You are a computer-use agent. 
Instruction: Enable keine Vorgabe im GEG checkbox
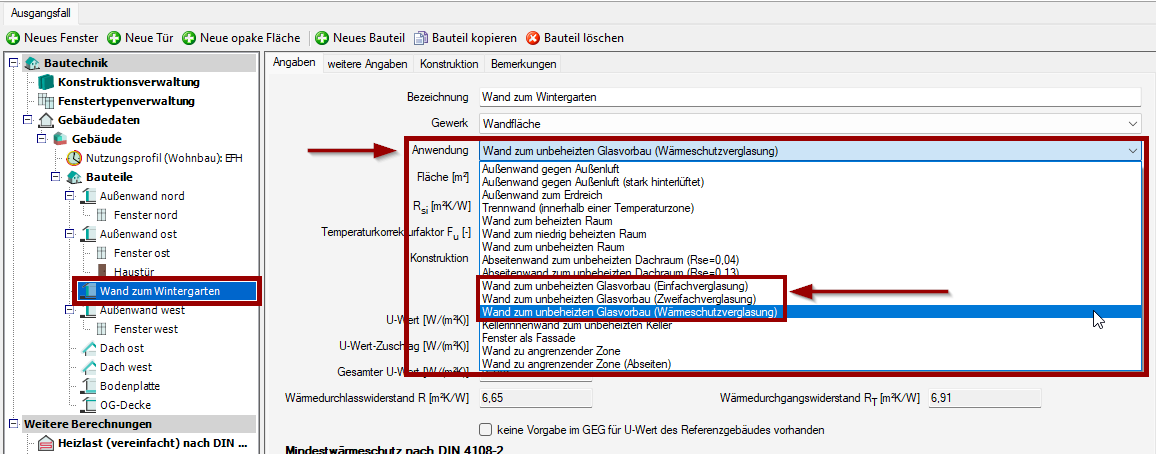tap(485, 430)
